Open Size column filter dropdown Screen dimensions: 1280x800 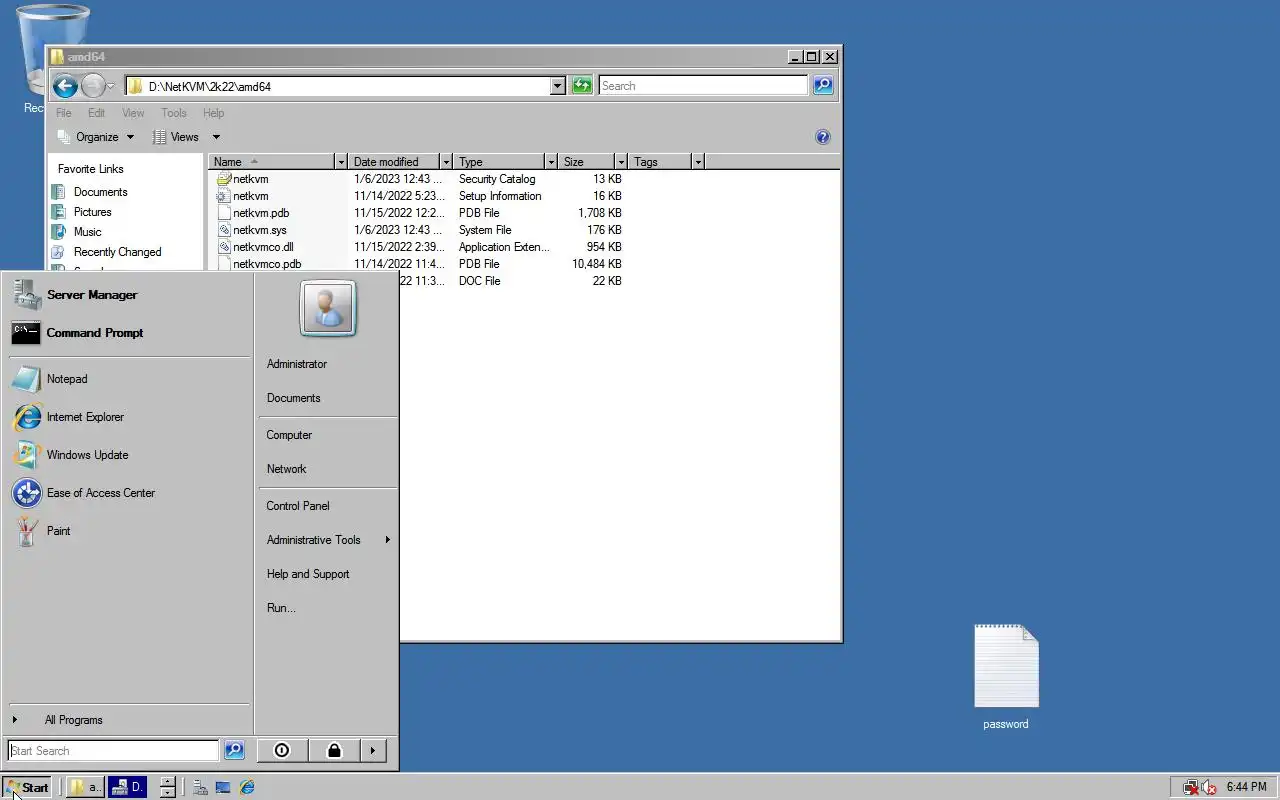pos(621,162)
